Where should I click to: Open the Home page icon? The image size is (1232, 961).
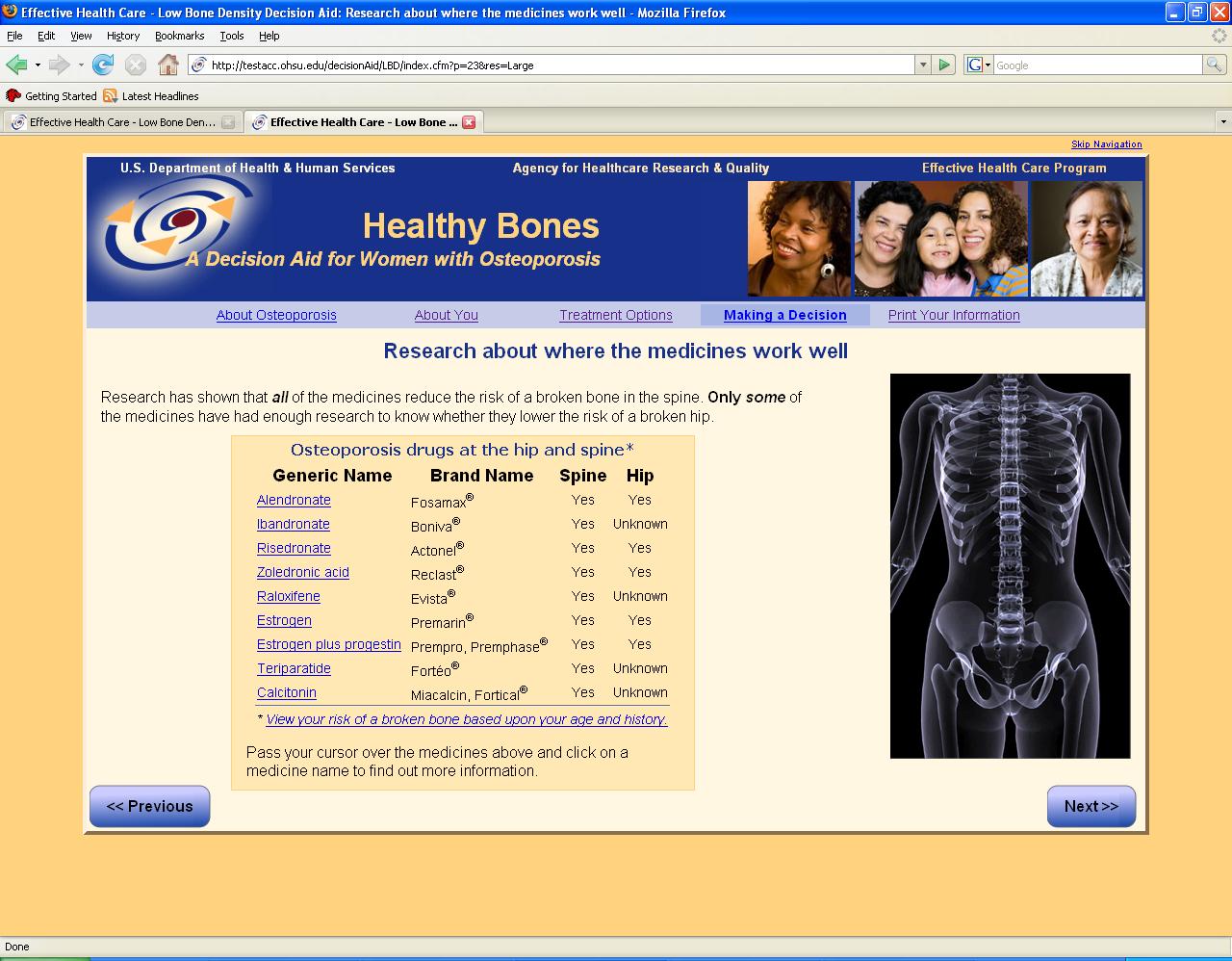[x=168, y=65]
